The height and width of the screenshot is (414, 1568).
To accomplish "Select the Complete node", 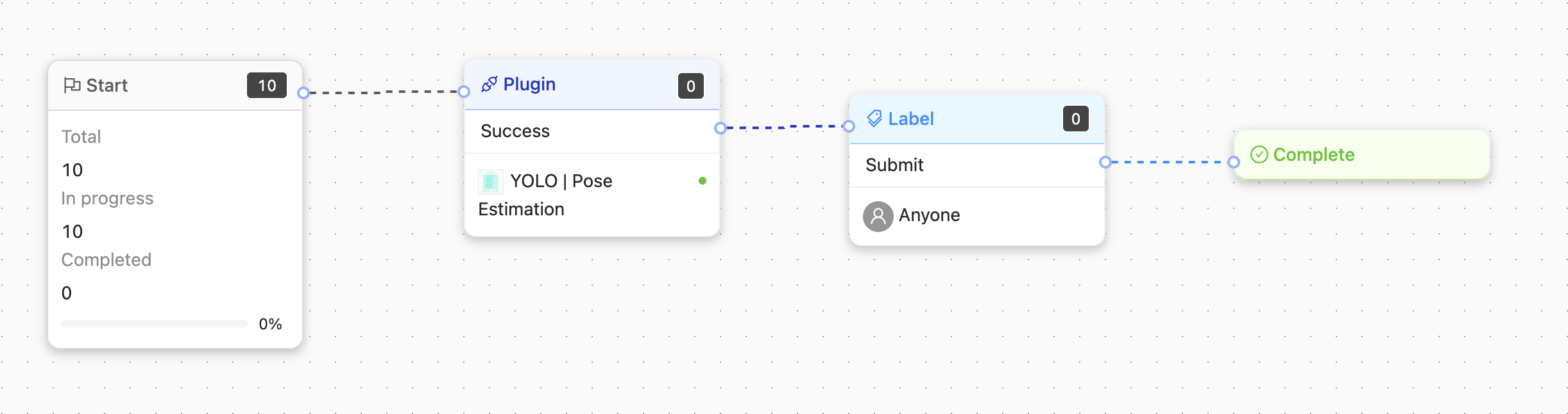I will click(1361, 154).
